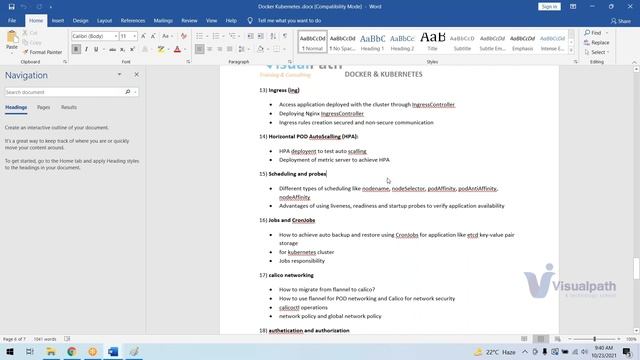This screenshot has height=360, width=640.
Task: Click the Sort icon
Action: (x=273, y=36)
